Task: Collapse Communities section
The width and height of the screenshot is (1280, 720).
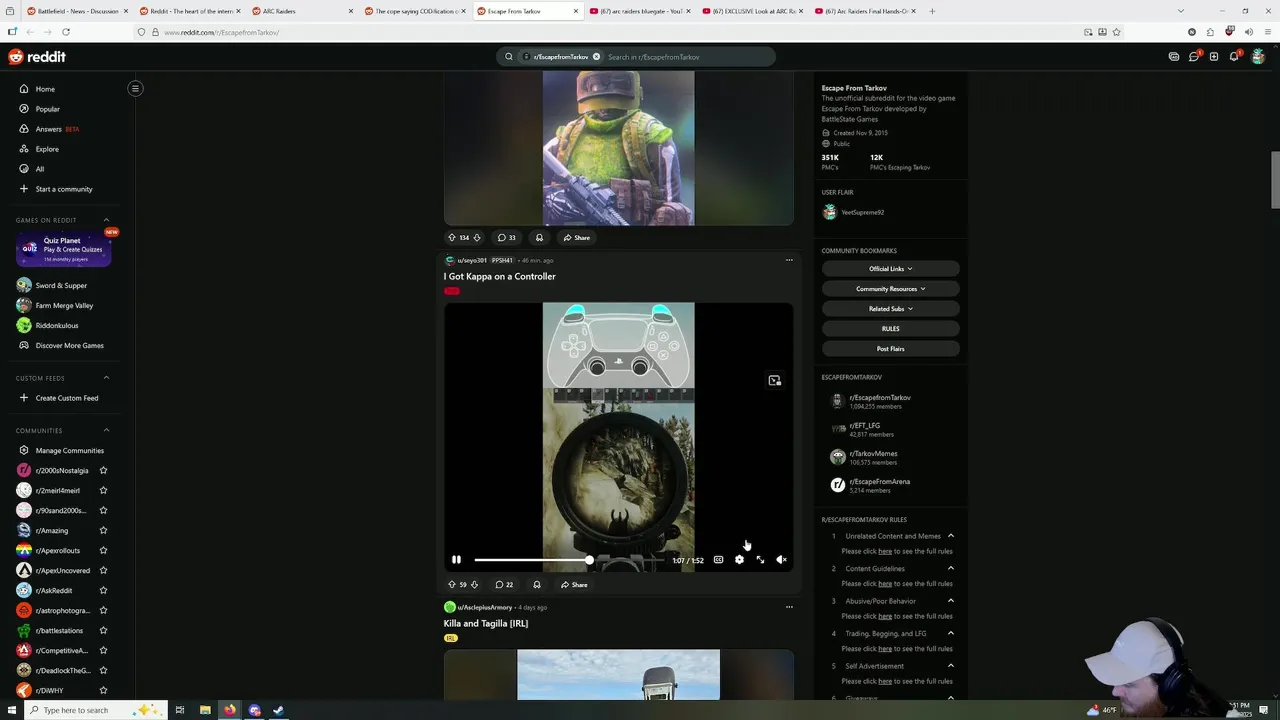Action: (x=106, y=430)
